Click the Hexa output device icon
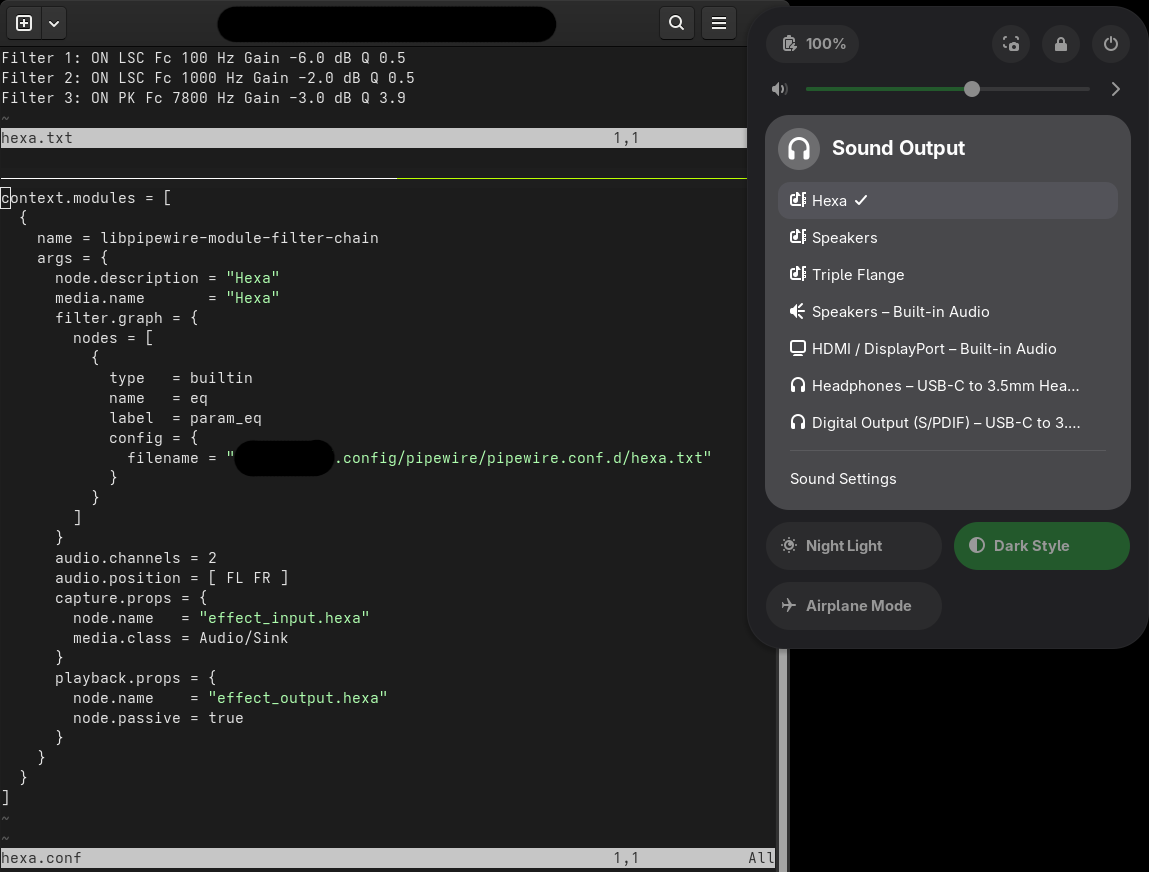Image resolution: width=1149 pixels, height=872 pixels. pos(798,199)
